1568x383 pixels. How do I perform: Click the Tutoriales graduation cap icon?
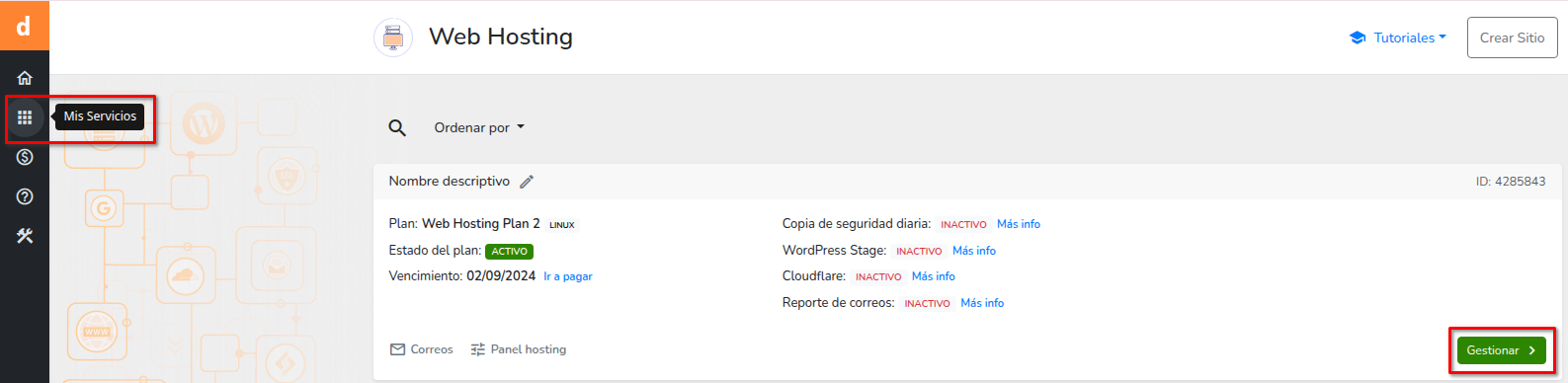click(x=1358, y=38)
